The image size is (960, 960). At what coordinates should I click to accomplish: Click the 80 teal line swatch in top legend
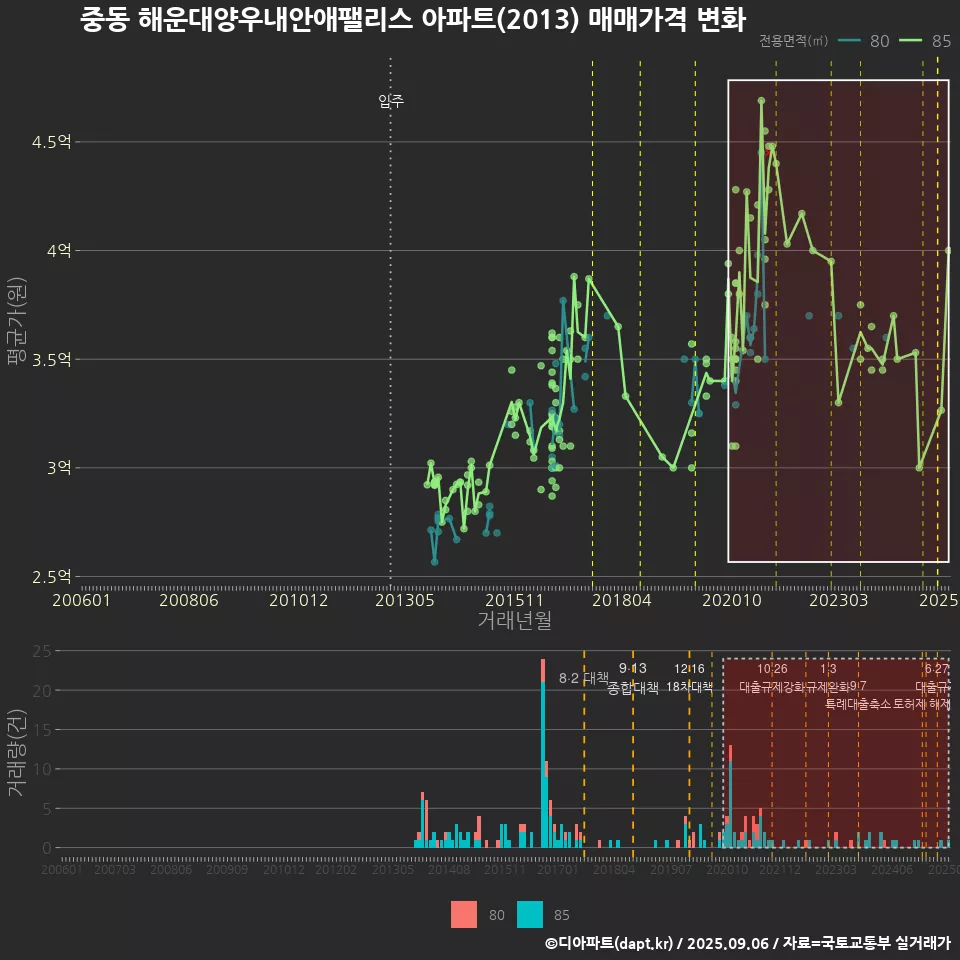tap(849, 40)
